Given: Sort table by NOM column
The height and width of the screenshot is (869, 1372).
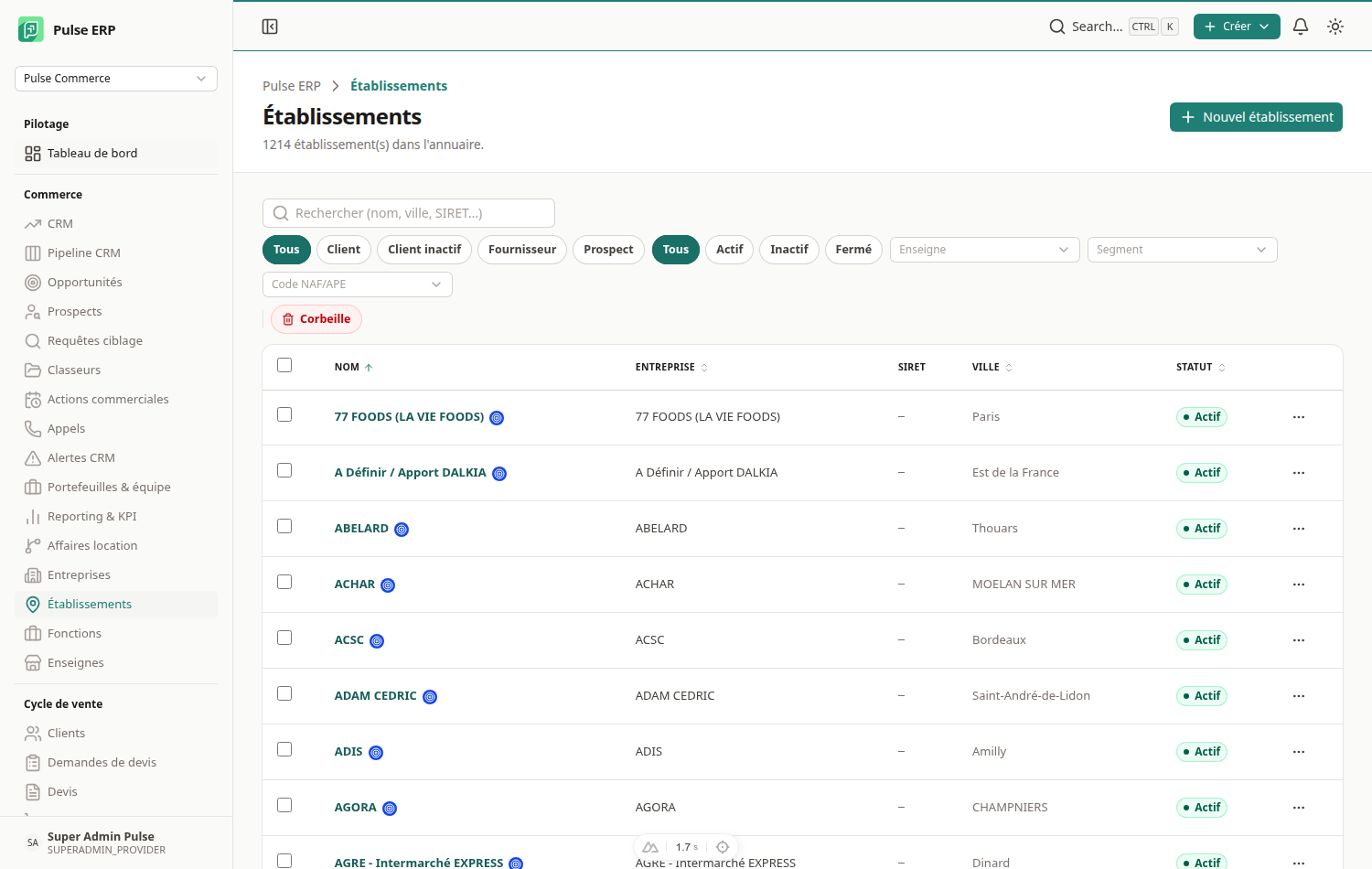Looking at the screenshot, I should tap(353, 367).
